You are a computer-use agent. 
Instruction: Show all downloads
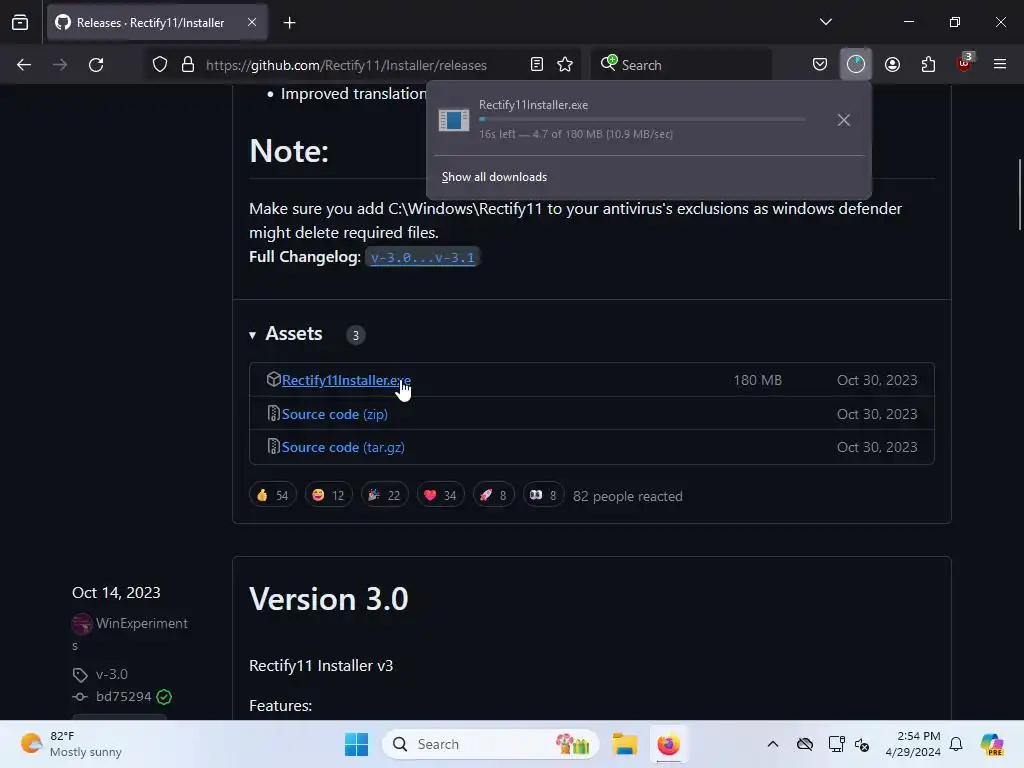[494, 177]
